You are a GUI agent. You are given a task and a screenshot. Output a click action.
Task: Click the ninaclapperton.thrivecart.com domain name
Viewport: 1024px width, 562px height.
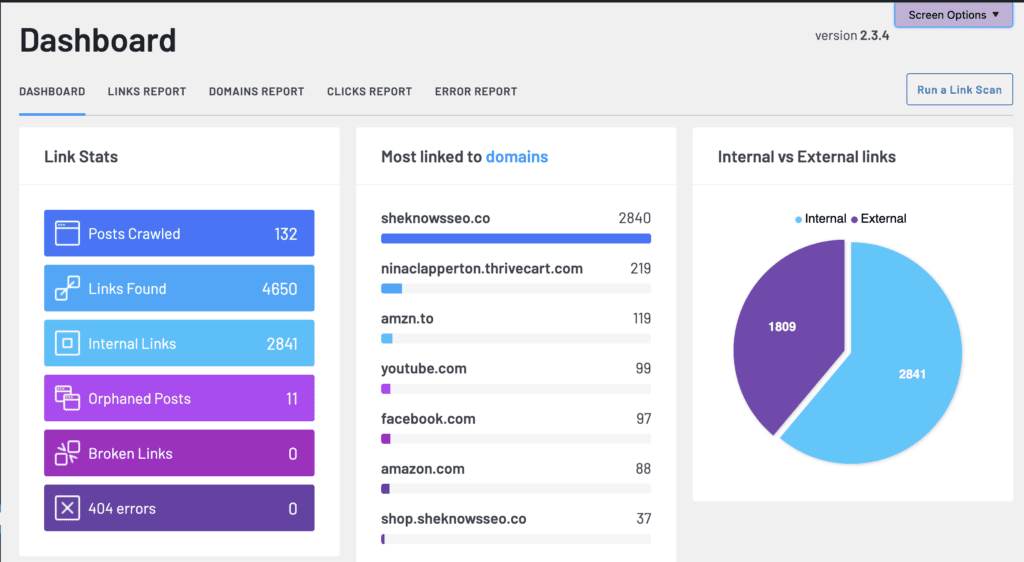(482, 268)
